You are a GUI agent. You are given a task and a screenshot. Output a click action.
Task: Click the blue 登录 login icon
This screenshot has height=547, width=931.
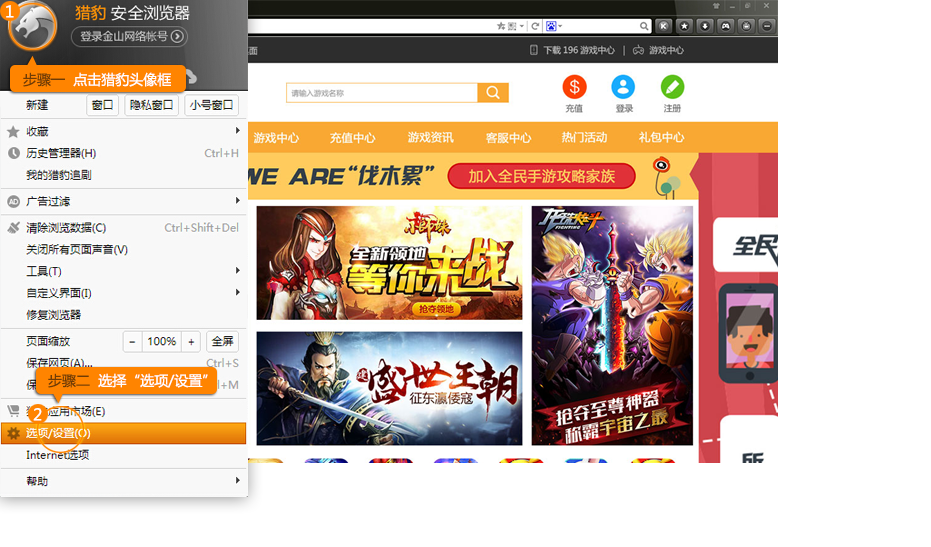tap(623, 87)
